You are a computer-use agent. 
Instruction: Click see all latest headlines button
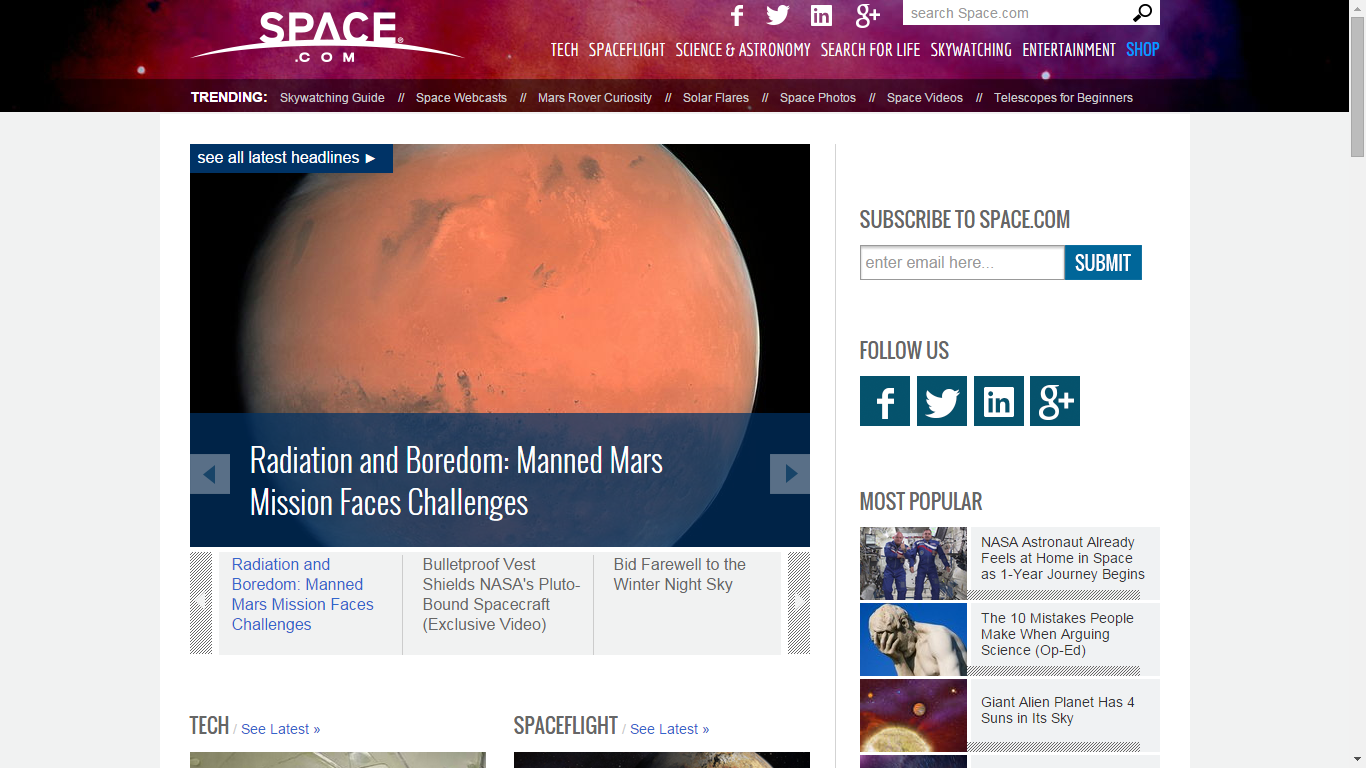291,158
